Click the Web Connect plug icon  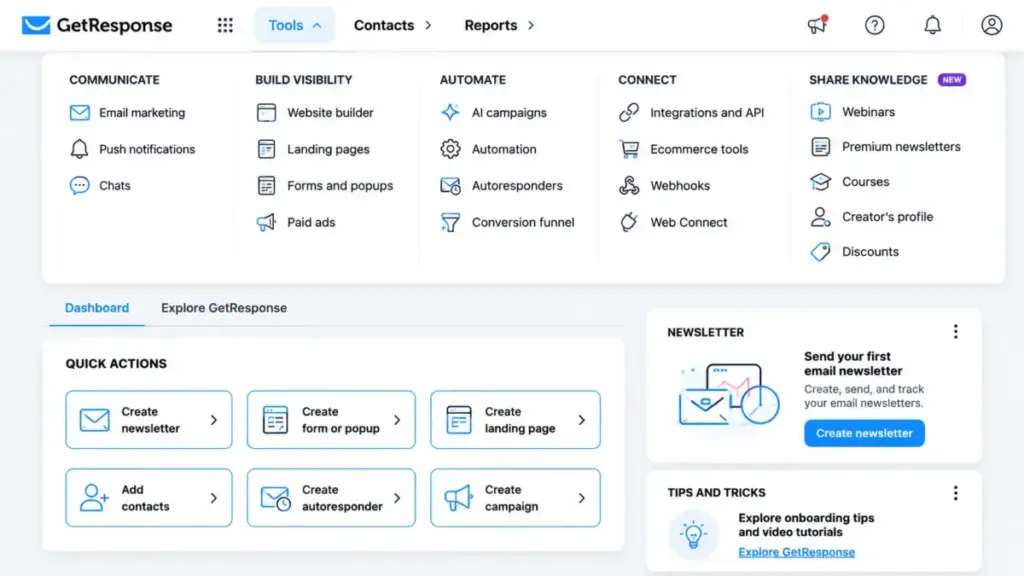pyautogui.click(x=629, y=222)
